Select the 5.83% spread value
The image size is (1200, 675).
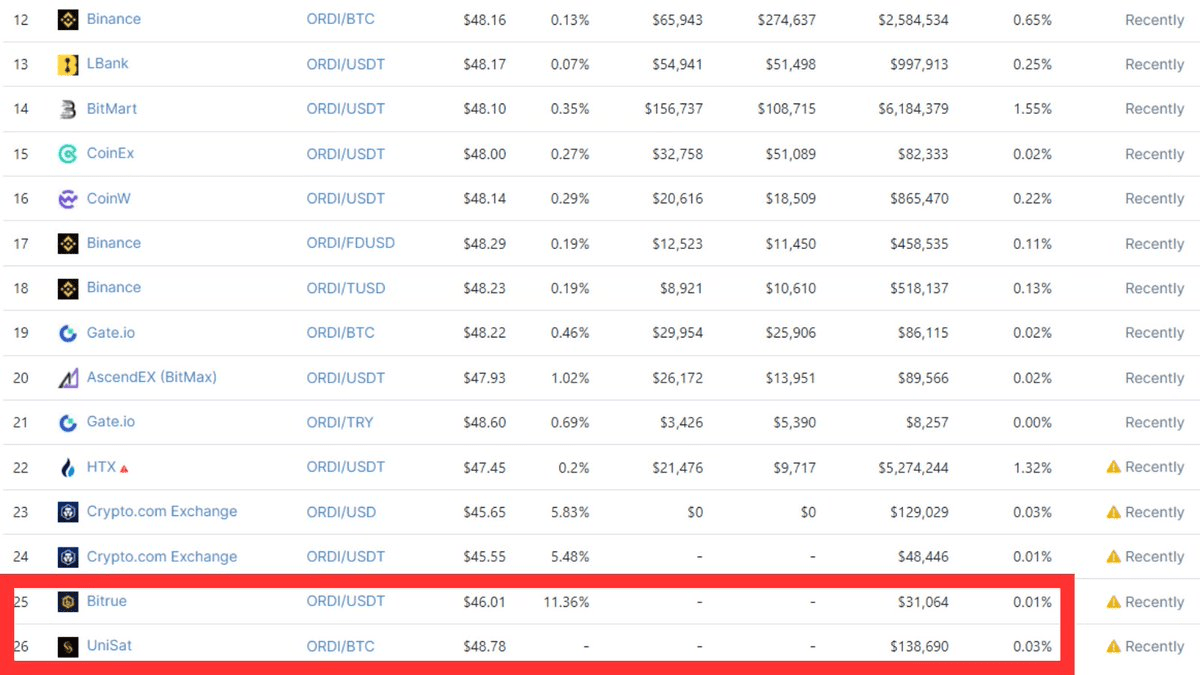[570, 512]
